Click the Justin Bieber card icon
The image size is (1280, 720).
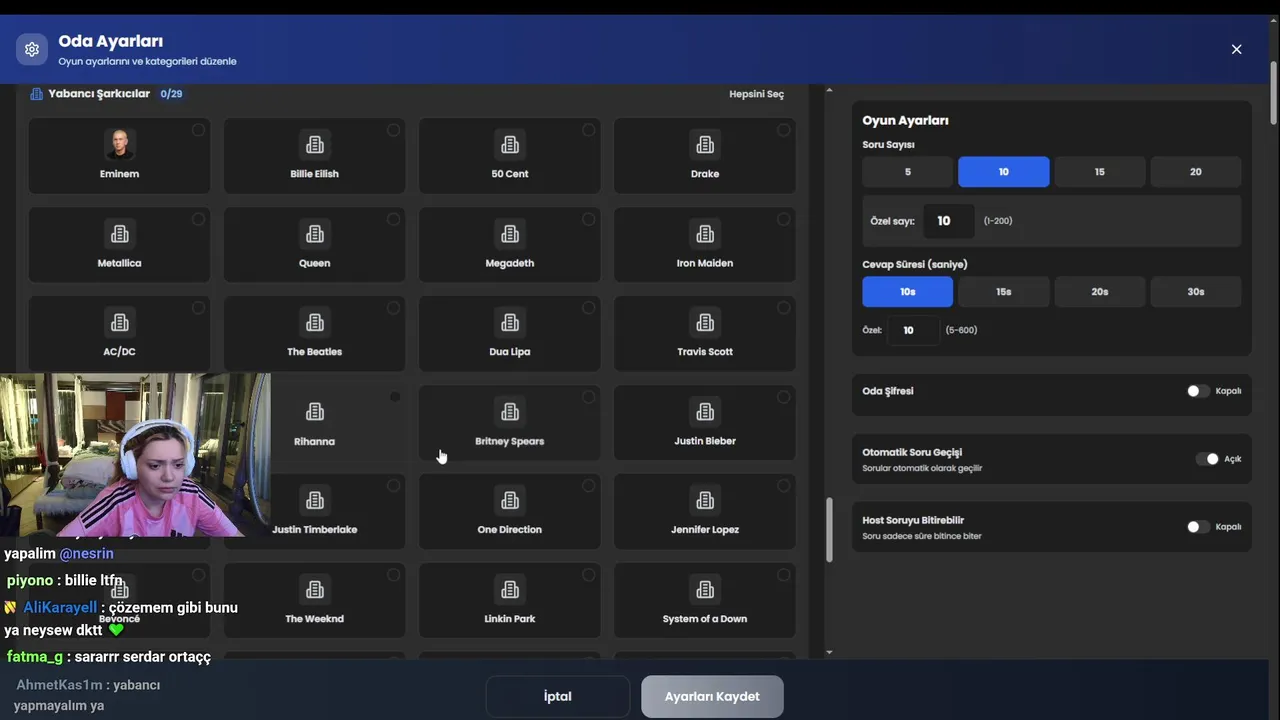705,412
